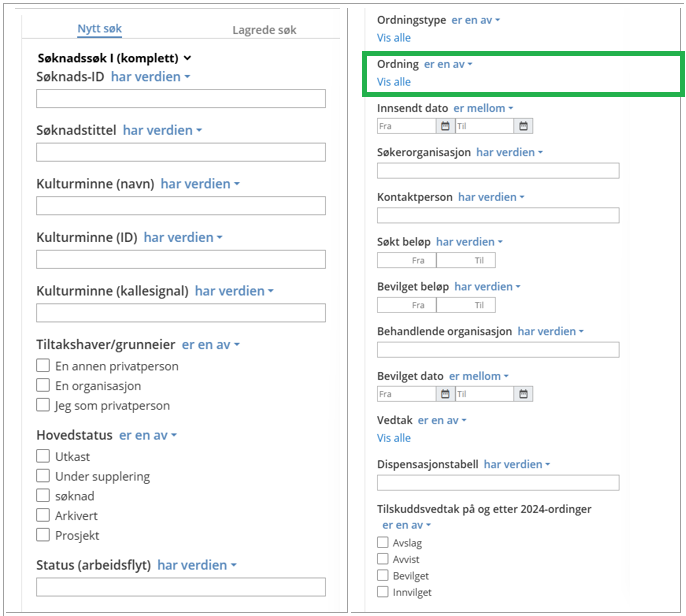Open 'har verdien' operator next to Søknads-ID
This screenshot has height=616, width=686.
[x=150, y=77]
